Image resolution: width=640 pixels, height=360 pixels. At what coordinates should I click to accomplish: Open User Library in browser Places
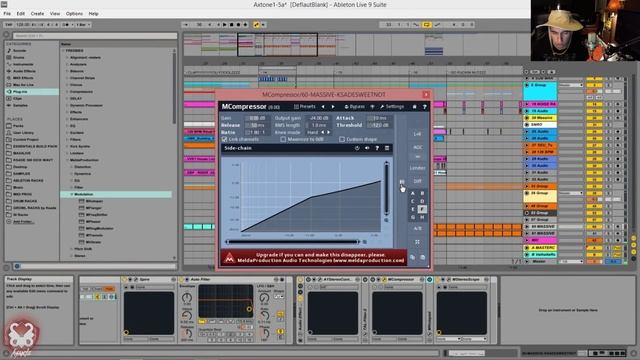[23, 133]
